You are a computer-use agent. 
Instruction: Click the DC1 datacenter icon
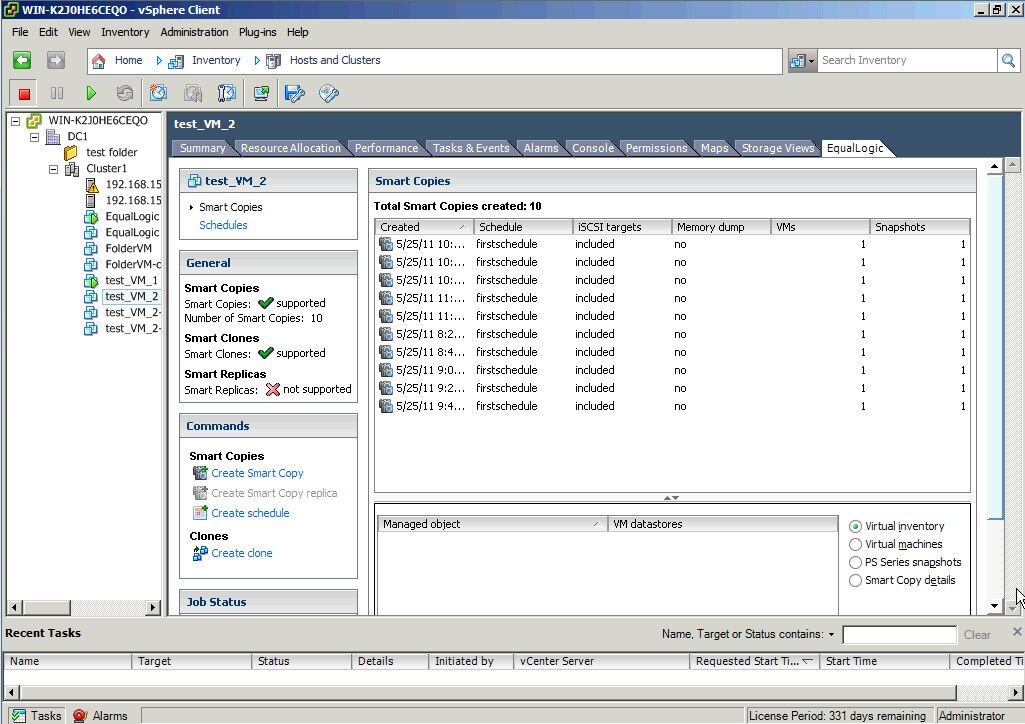(x=53, y=137)
